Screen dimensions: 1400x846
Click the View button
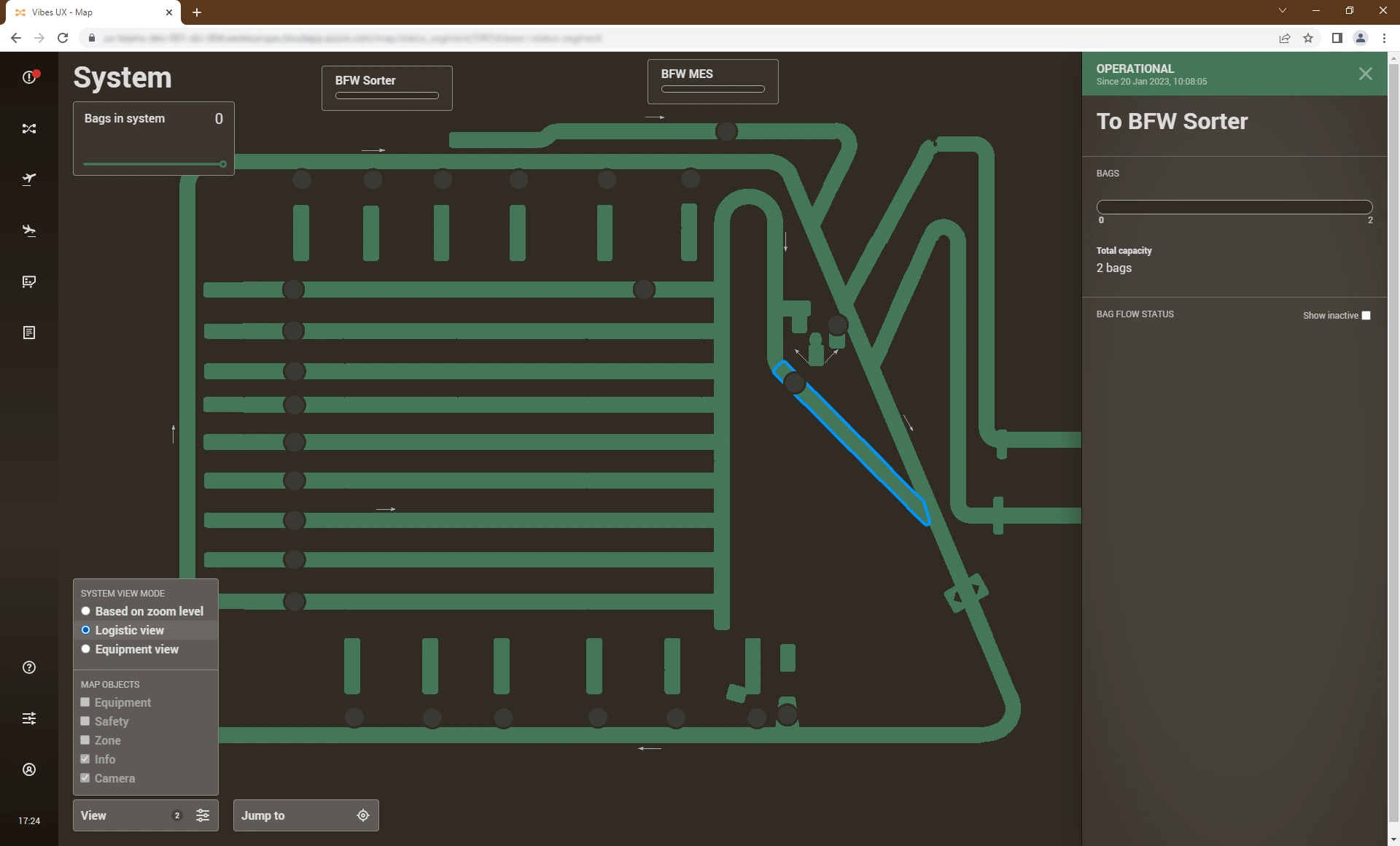146,815
